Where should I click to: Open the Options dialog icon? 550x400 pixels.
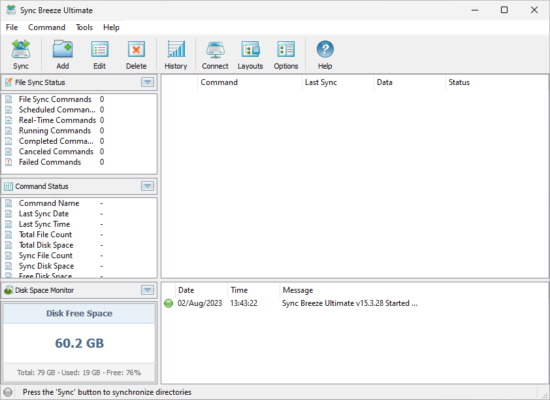point(286,49)
